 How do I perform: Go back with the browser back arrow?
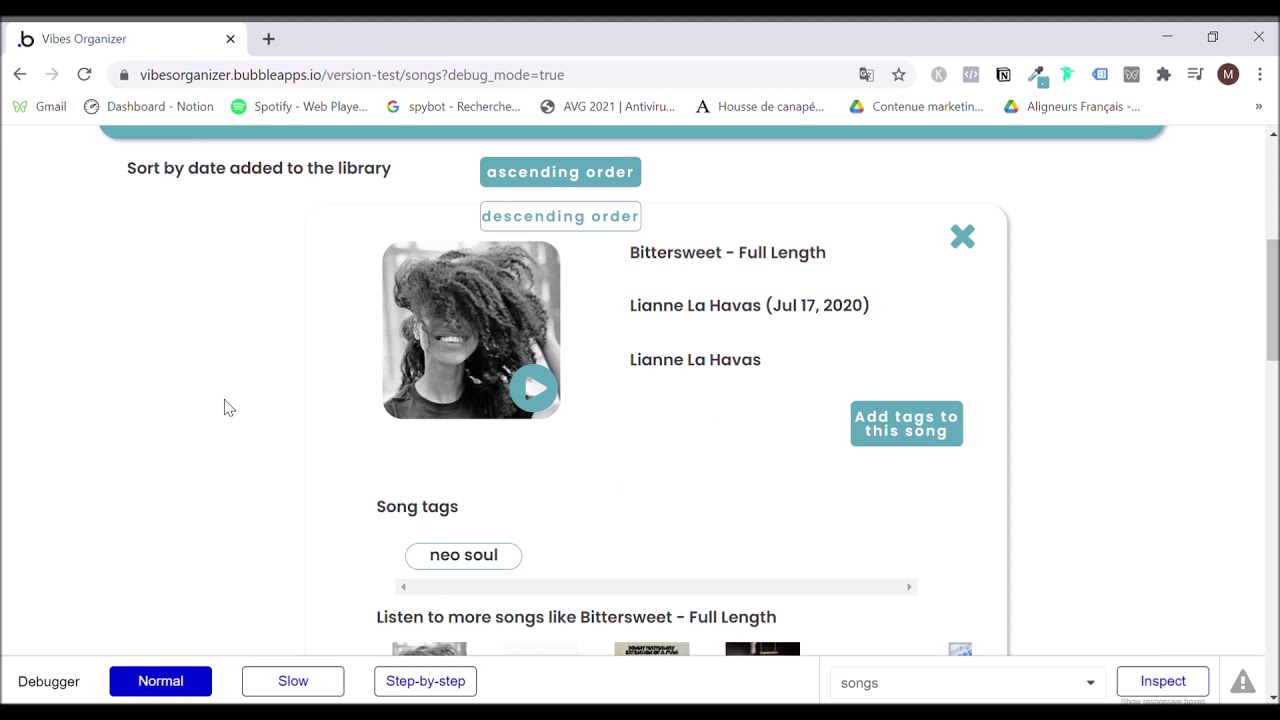(20, 74)
